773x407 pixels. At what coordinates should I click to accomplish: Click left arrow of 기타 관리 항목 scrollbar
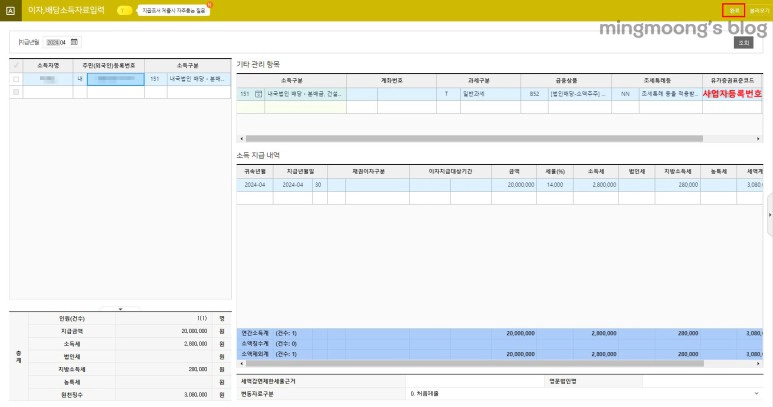point(241,139)
